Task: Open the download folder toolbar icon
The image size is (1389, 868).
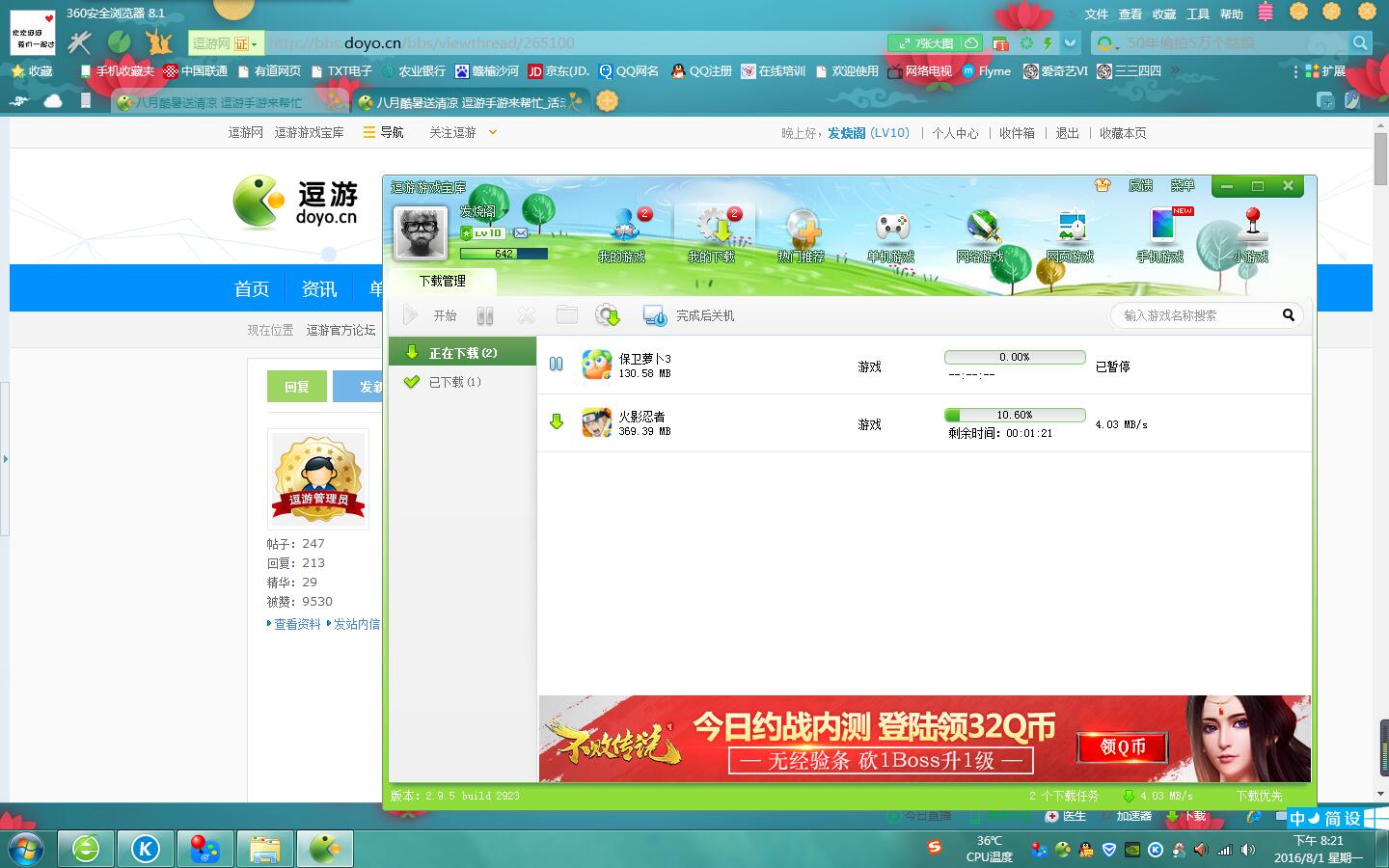Action: pos(567,315)
